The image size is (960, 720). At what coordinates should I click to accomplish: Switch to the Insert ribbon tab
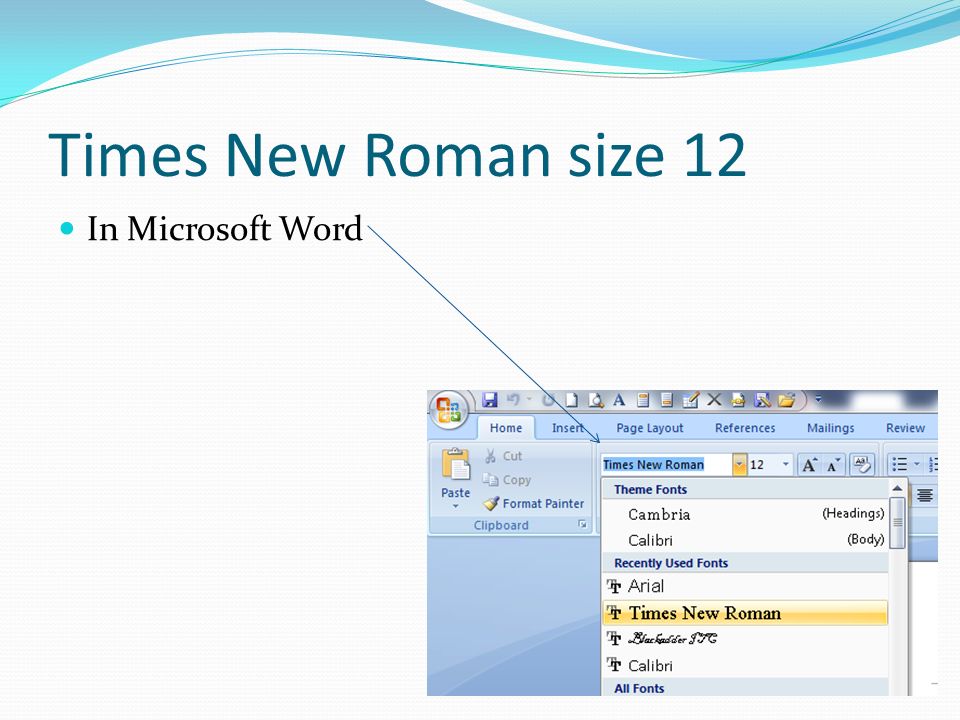click(x=567, y=428)
